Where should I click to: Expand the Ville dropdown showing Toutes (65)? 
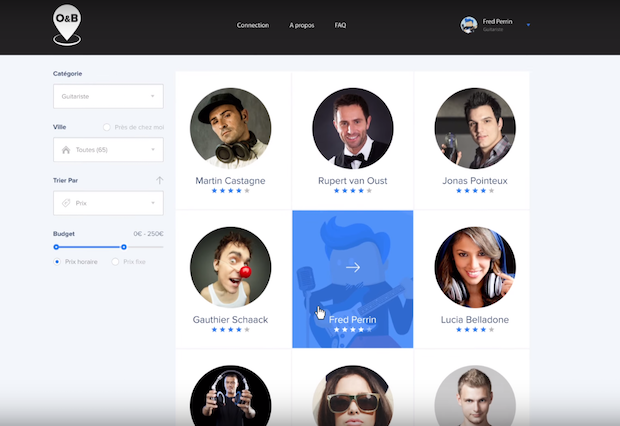click(x=108, y=150)
